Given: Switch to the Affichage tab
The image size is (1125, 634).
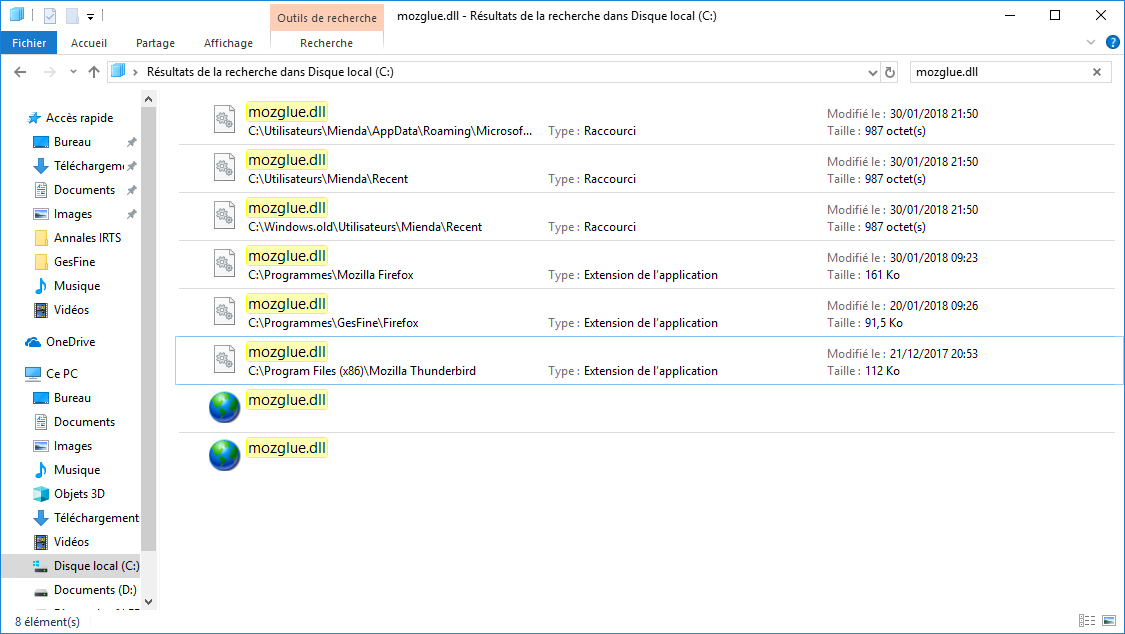Looking at the screenshot, I should click(x=228, y=43).
